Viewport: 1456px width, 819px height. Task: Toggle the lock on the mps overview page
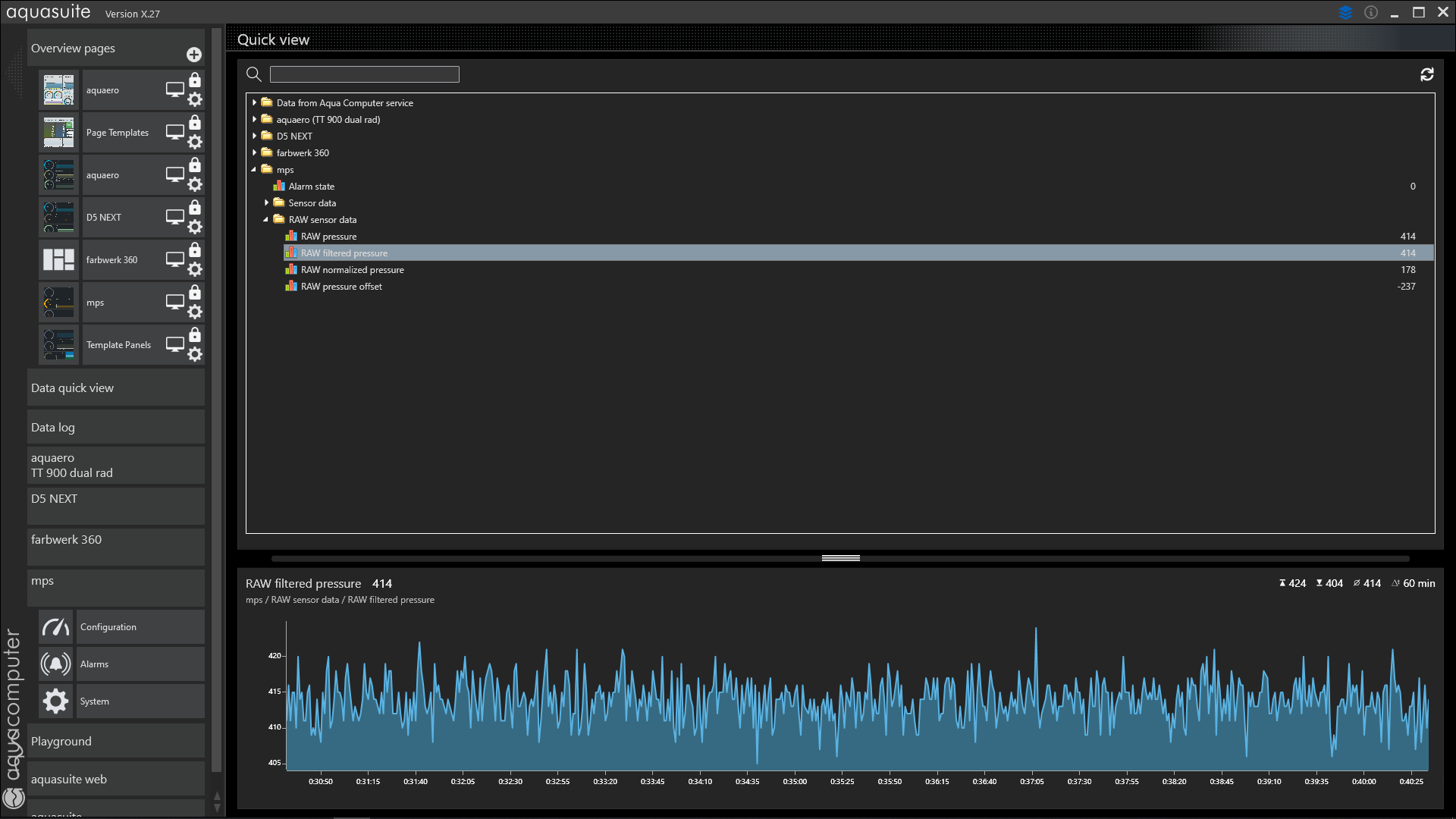pyautogui.click(x=195, y=293)
